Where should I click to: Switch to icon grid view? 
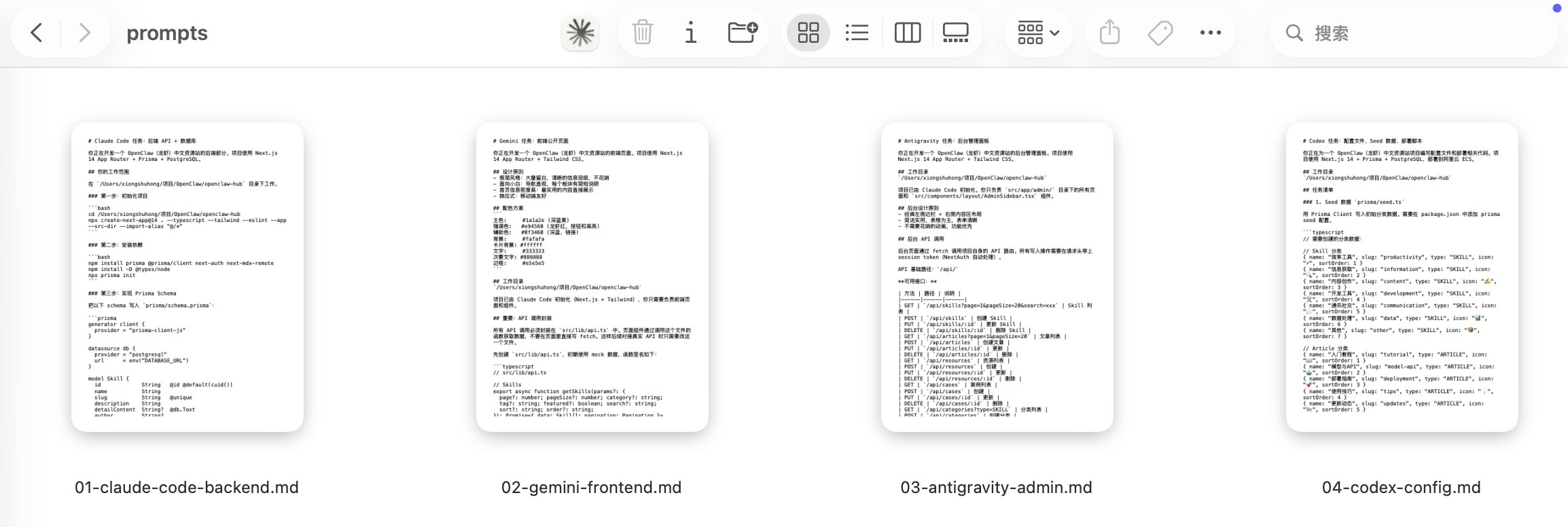tap(808, 33)
